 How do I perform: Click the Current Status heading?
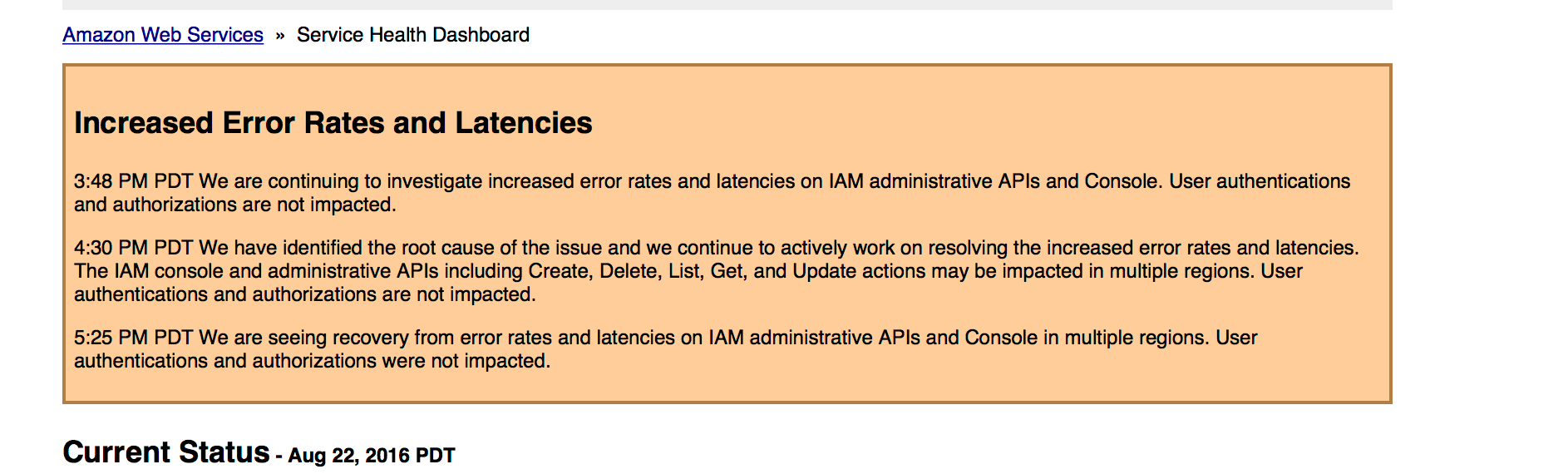[166, 452]
